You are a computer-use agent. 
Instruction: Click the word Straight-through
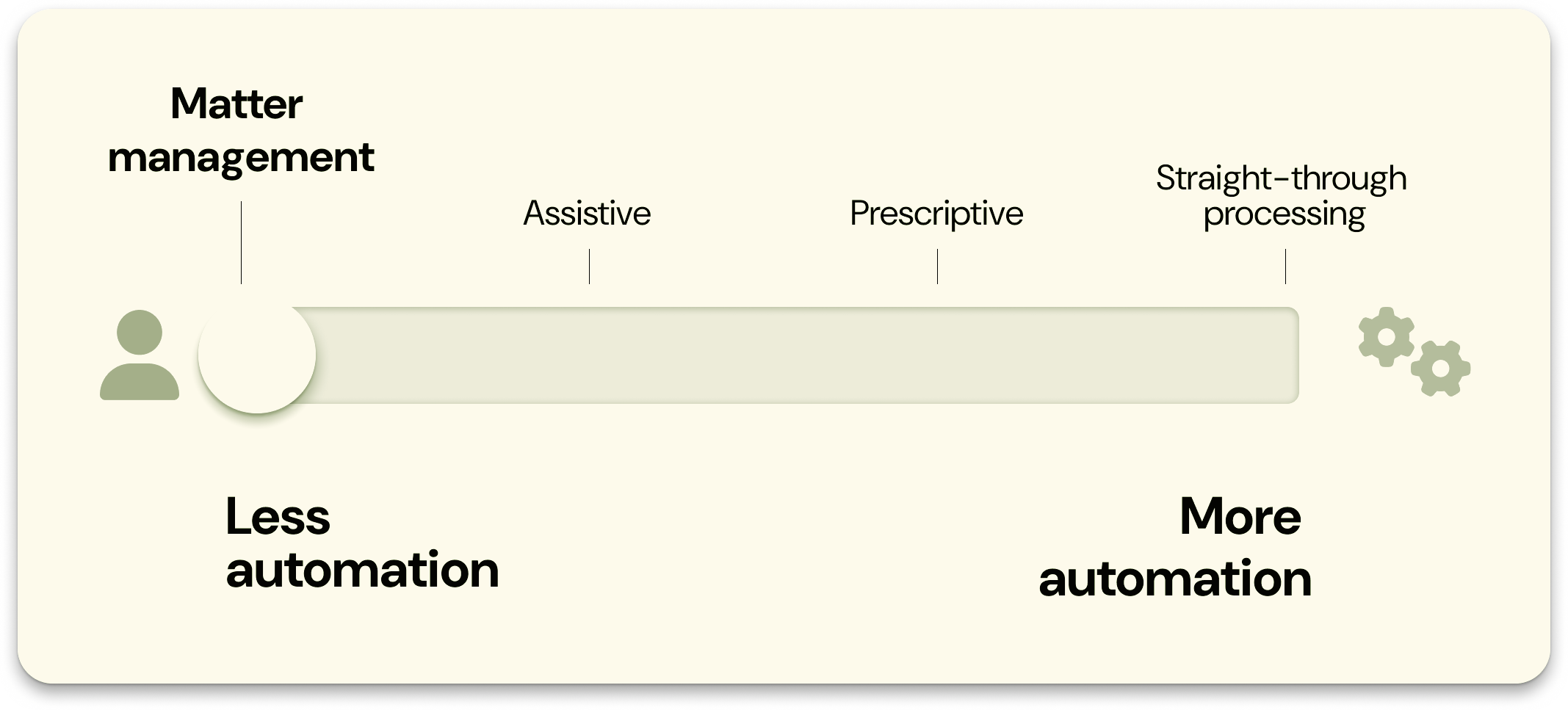click(x=1282, y=178)
